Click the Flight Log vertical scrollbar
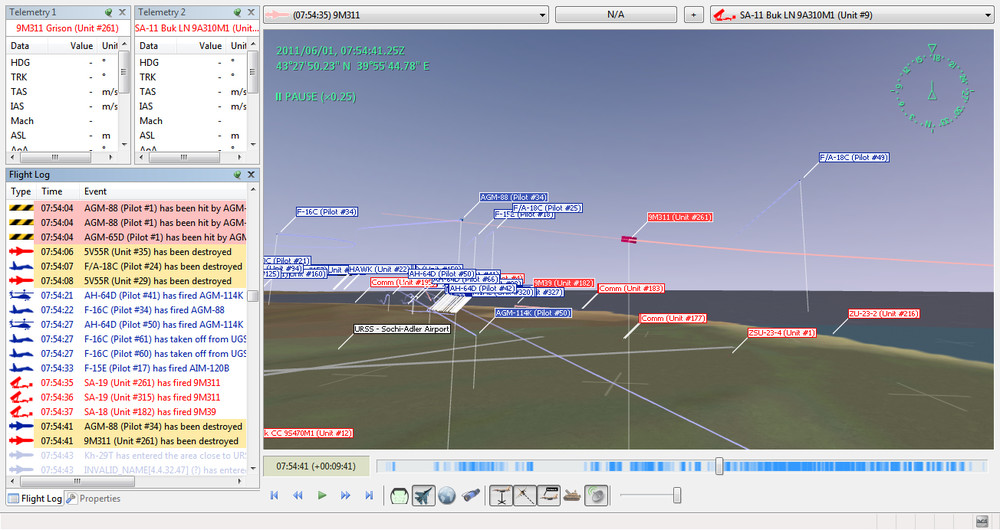1000x530 pixels. click(253, 329)
